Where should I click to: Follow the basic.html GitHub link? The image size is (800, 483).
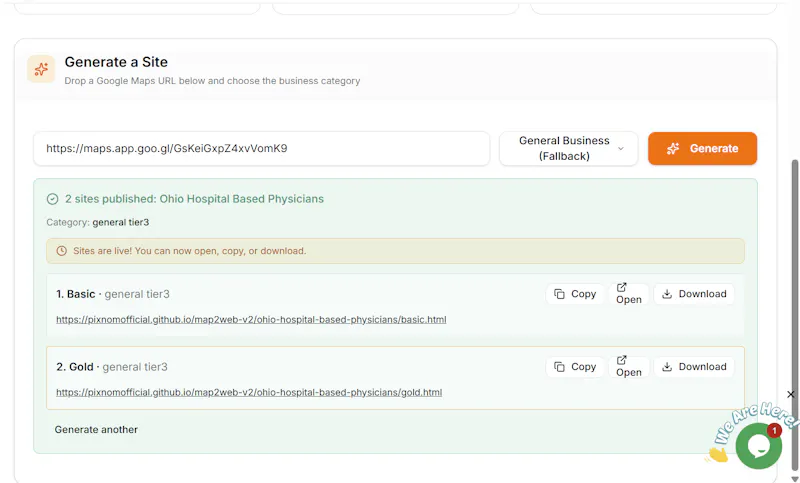(x=251, y=320)
